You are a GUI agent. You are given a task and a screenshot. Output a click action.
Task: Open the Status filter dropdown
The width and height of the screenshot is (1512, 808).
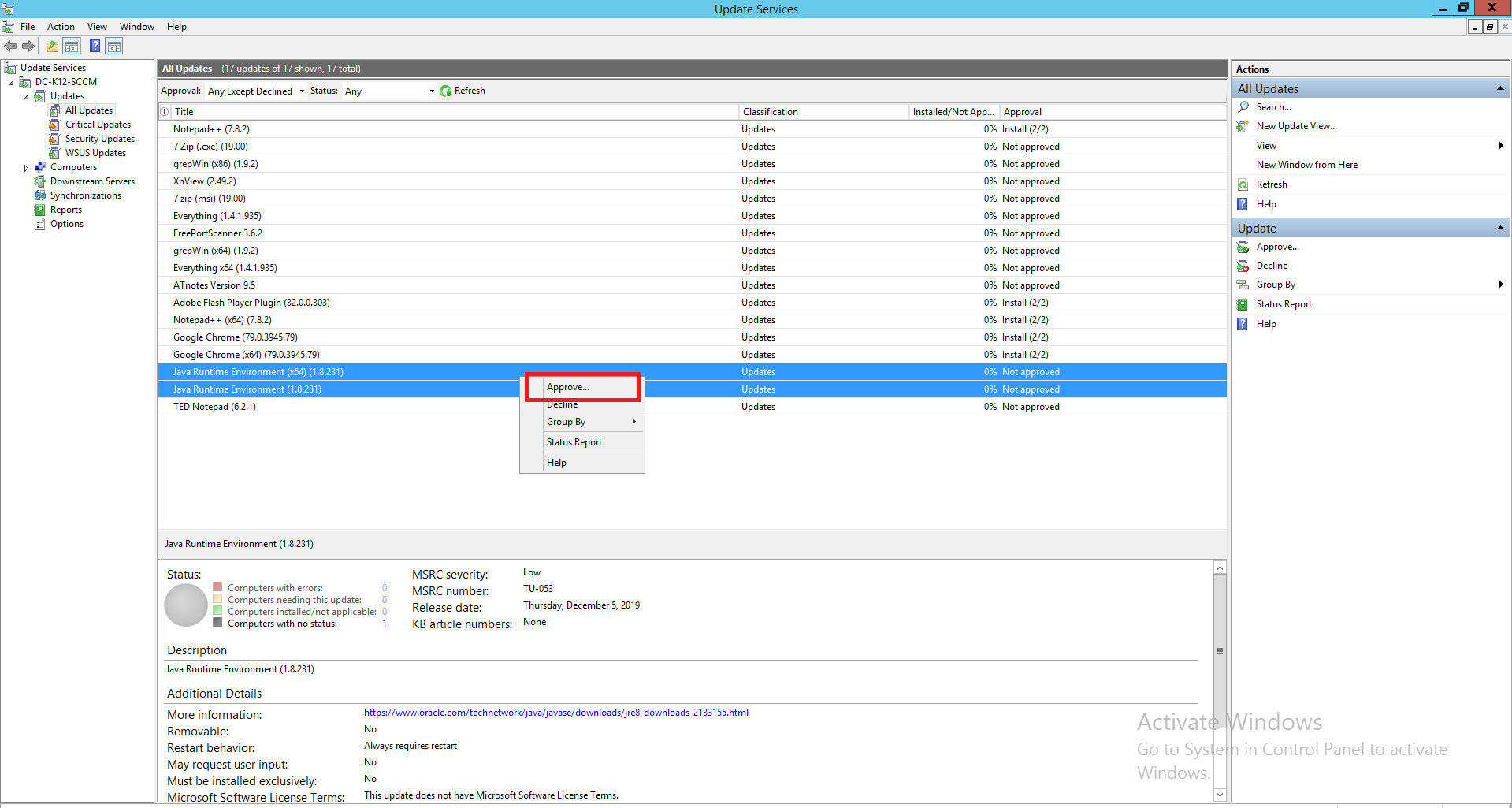(431, 91)
